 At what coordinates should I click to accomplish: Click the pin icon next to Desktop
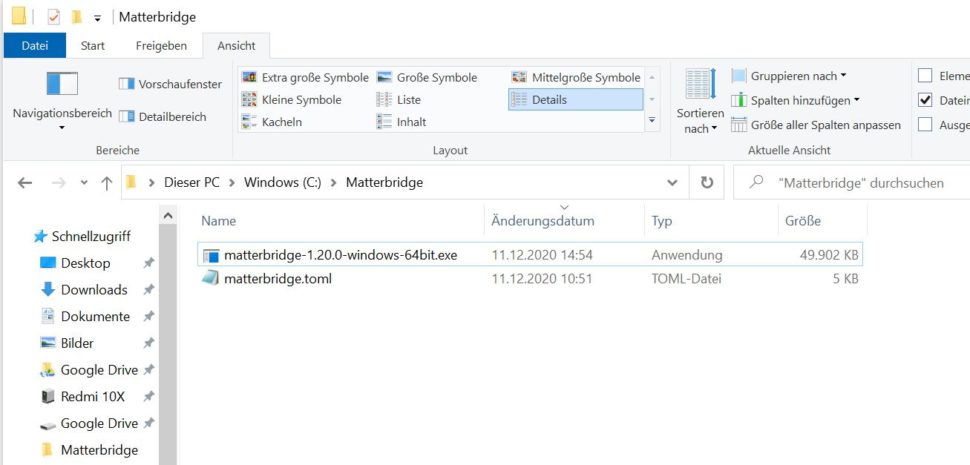pyautogui.click(x=148, y=263)
